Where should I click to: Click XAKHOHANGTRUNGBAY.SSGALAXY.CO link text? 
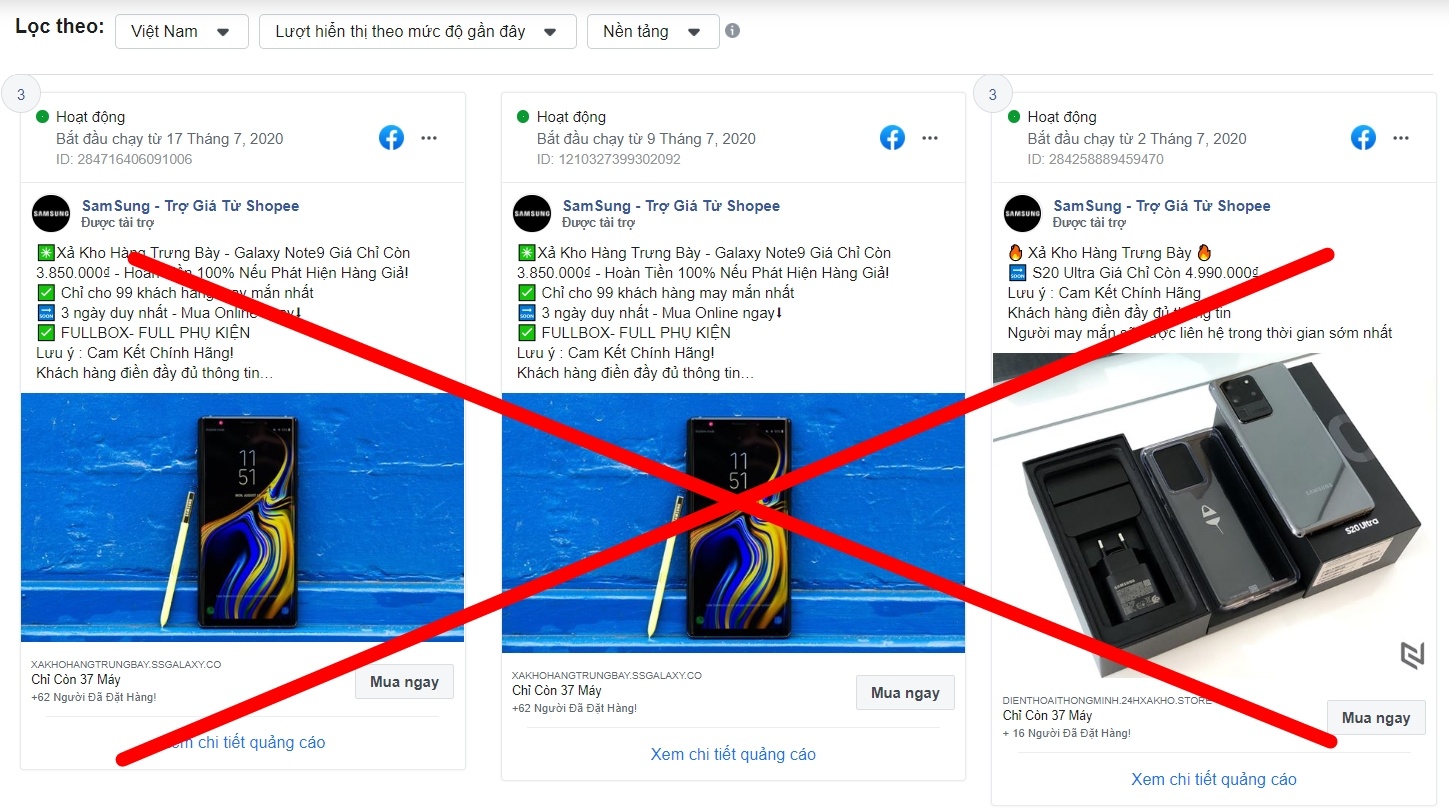[122, 662]
